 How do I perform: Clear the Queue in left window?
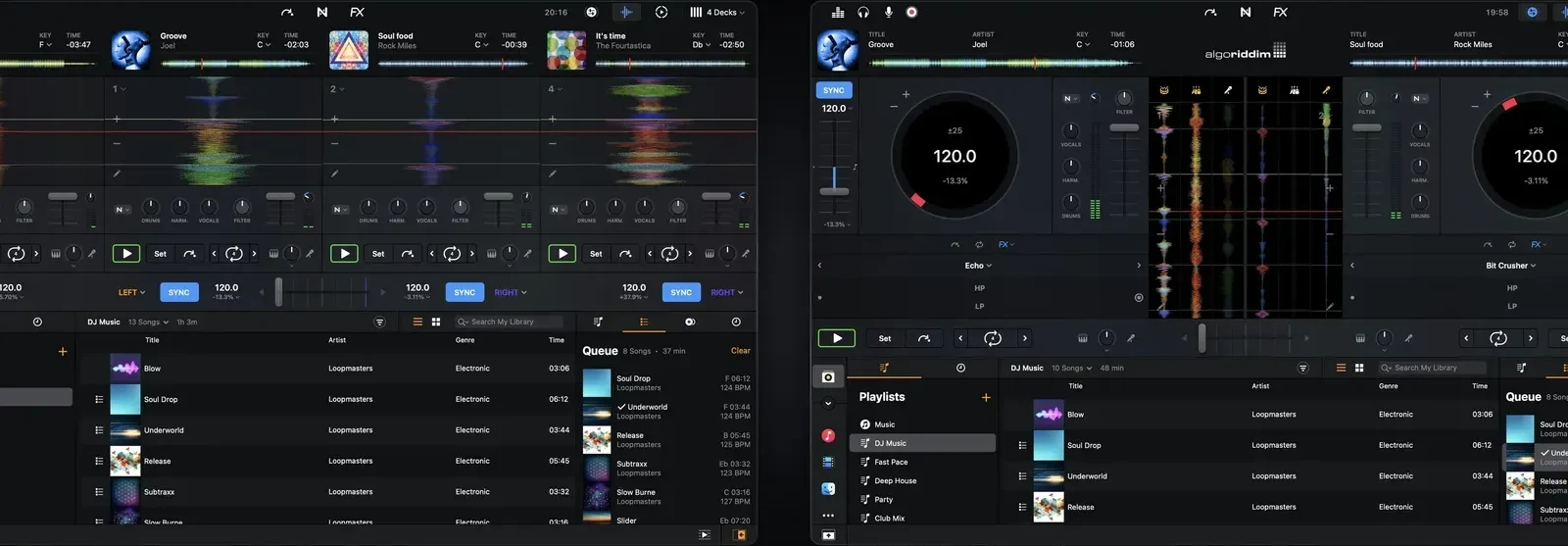tap(741, 350)
